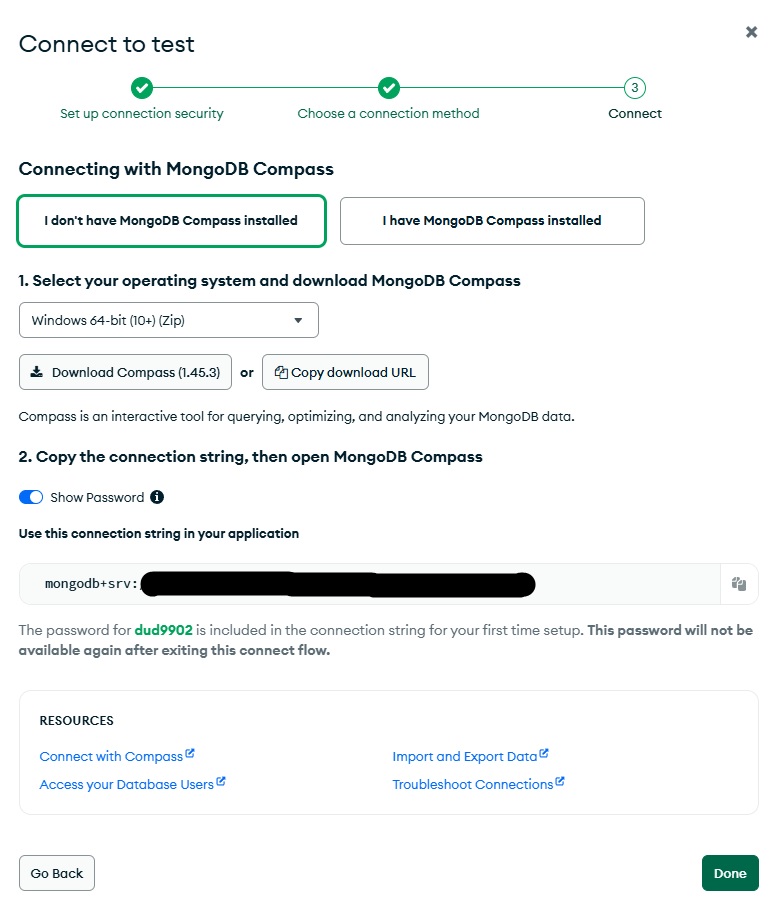Click external link icon beside Troubleshoot Connections
Image resolution: width=781 pixels, height=912 pixels.
click(x=559, y=781)
